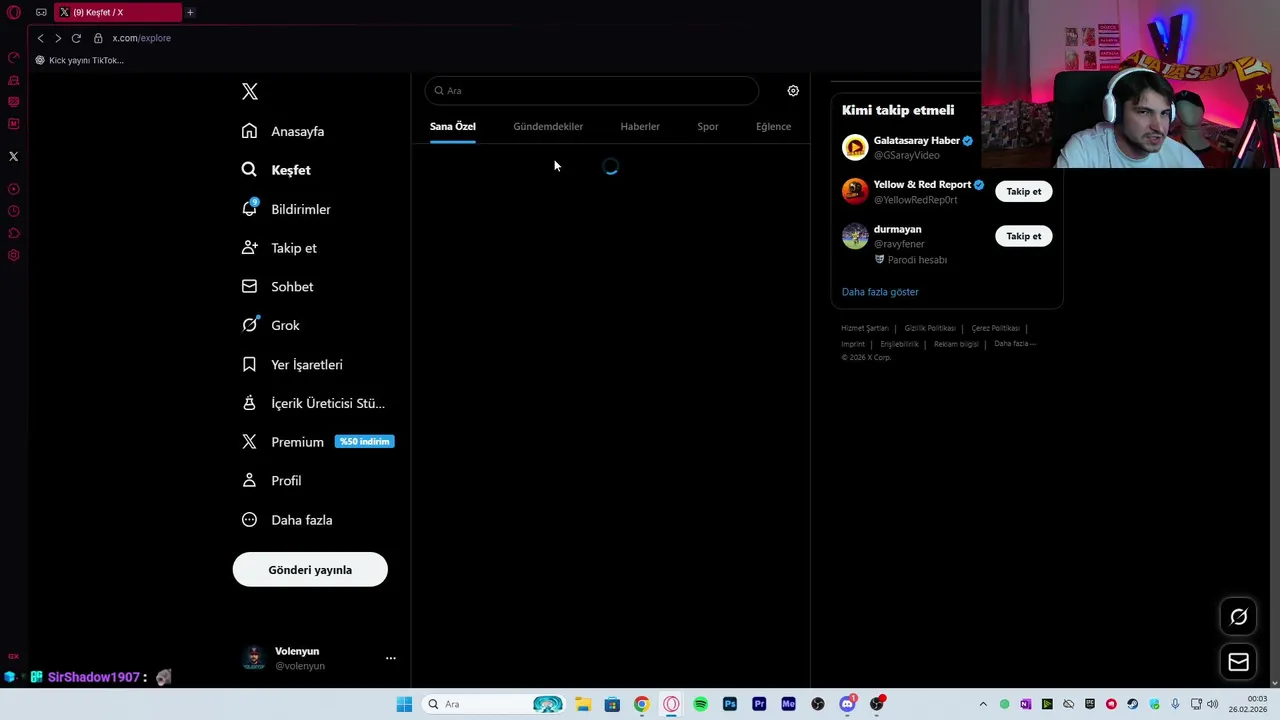
Task: Open the Yellow & Red Report profile
Action: point(922,185)
